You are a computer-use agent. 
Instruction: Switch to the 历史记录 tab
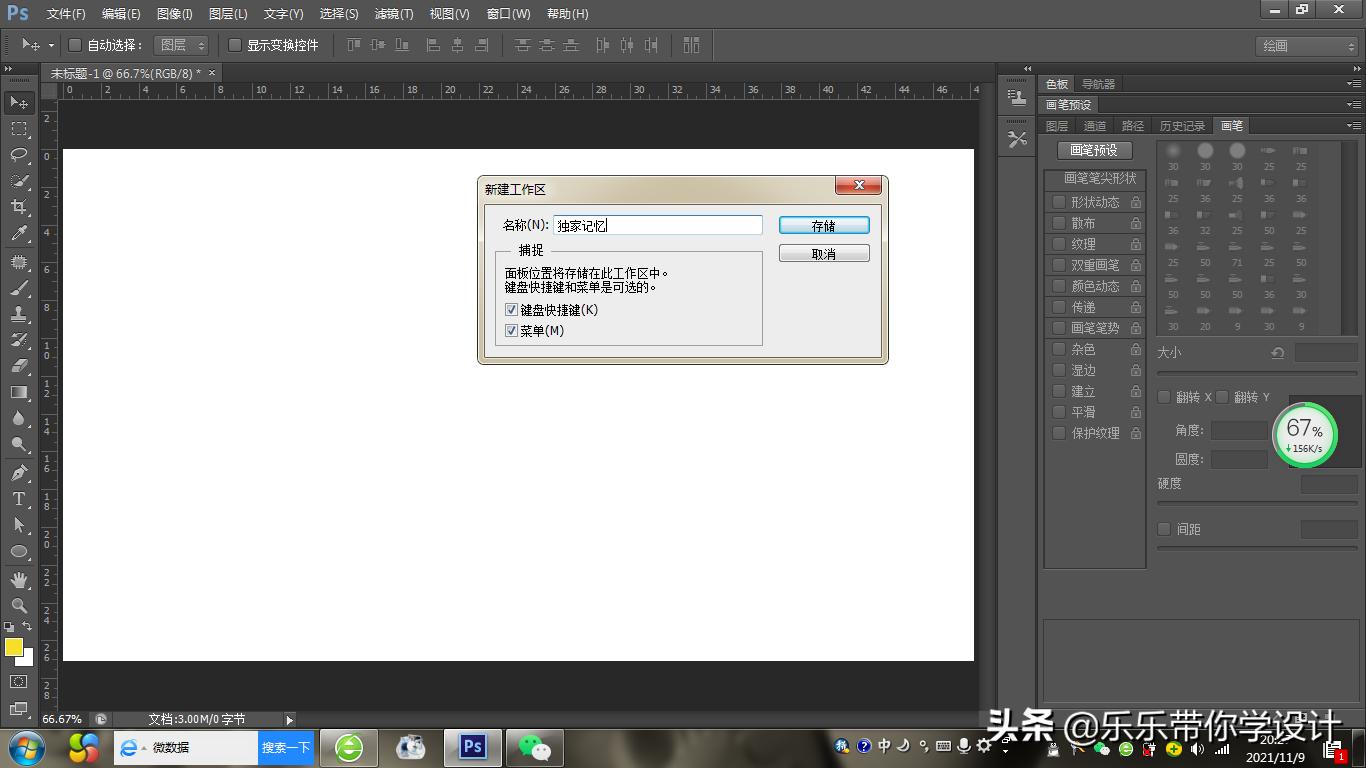tap(1182, 126)
